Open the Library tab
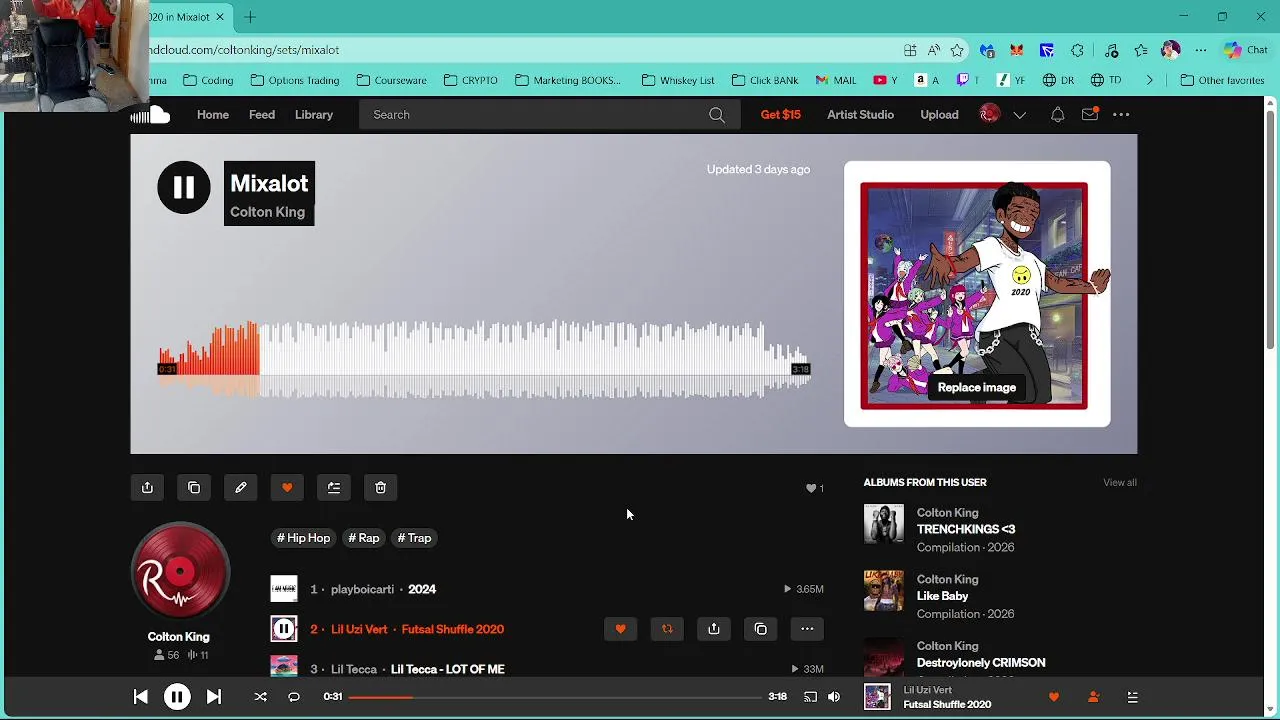The image size is (1280, 720). point(314,115)
